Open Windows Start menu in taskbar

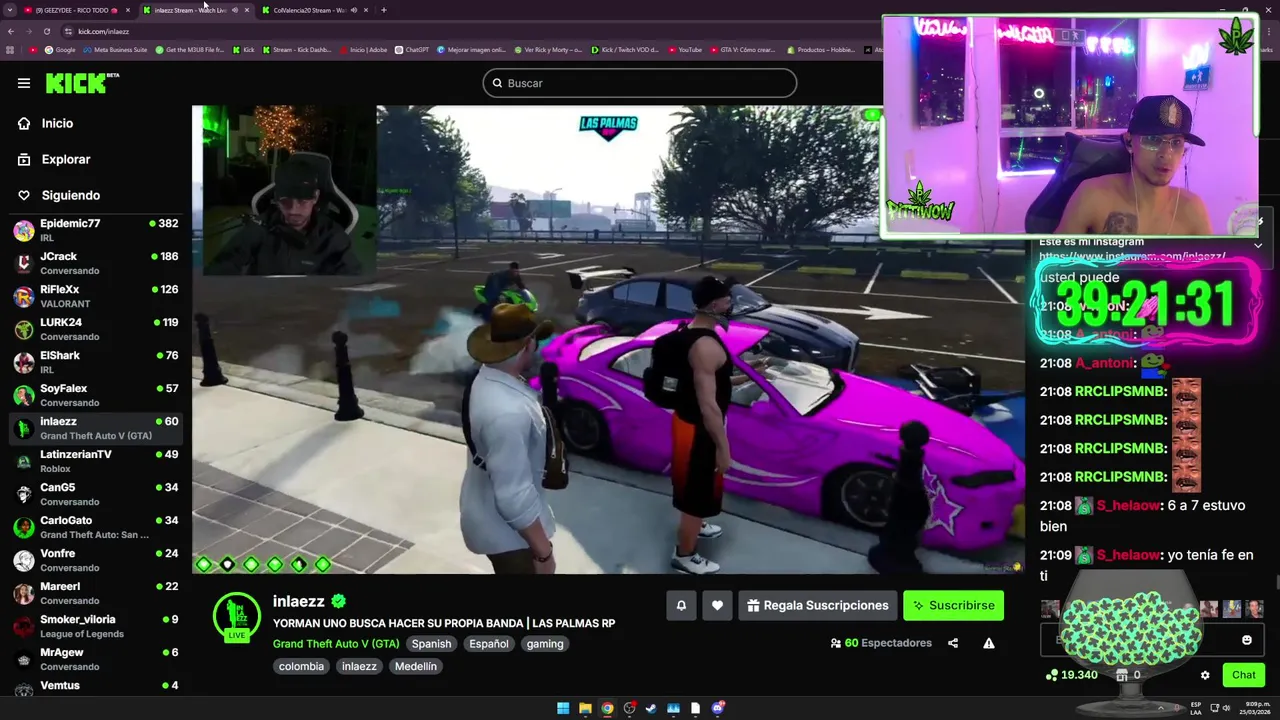[x=563, y=708]
